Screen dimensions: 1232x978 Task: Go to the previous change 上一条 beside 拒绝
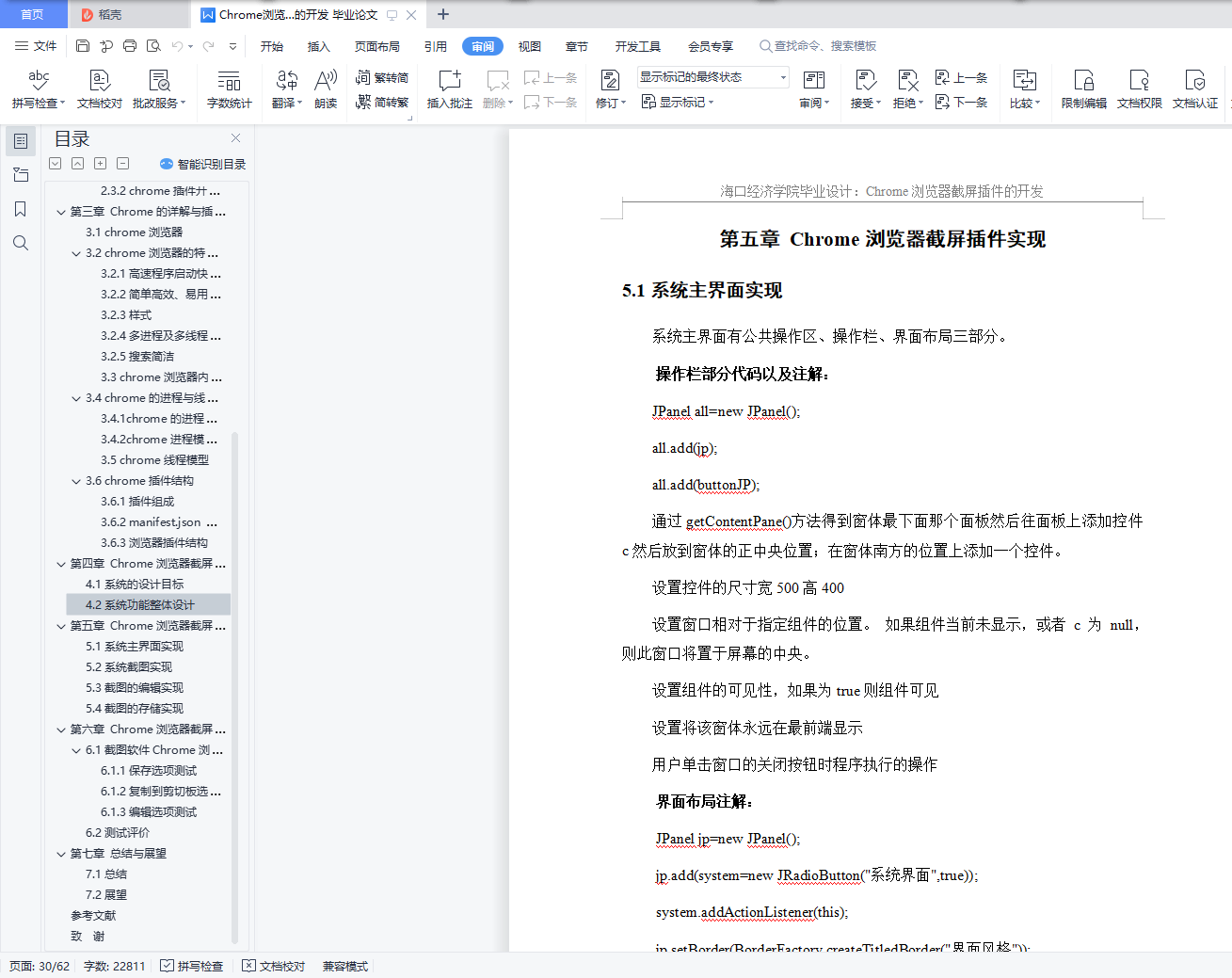[961, 77]
